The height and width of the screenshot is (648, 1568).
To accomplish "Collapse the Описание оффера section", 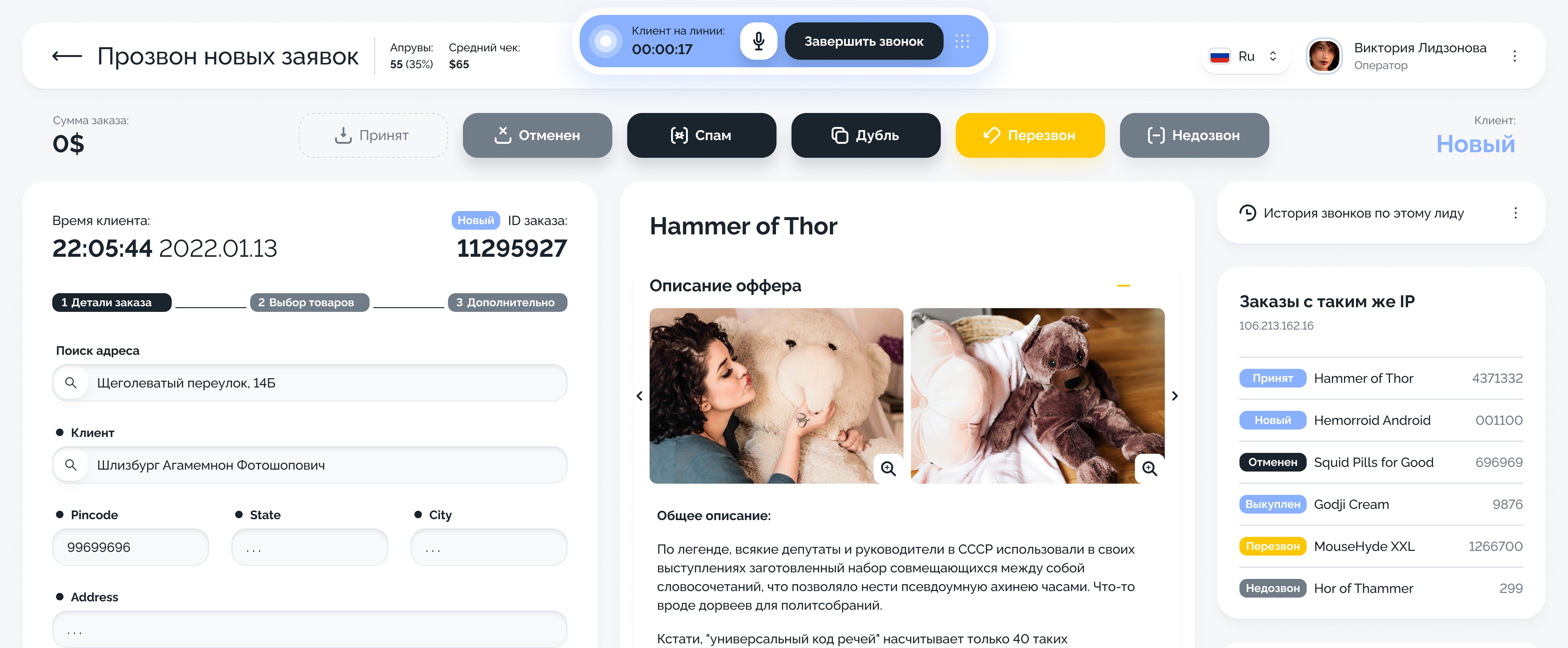I will [x=1124, y=286].
